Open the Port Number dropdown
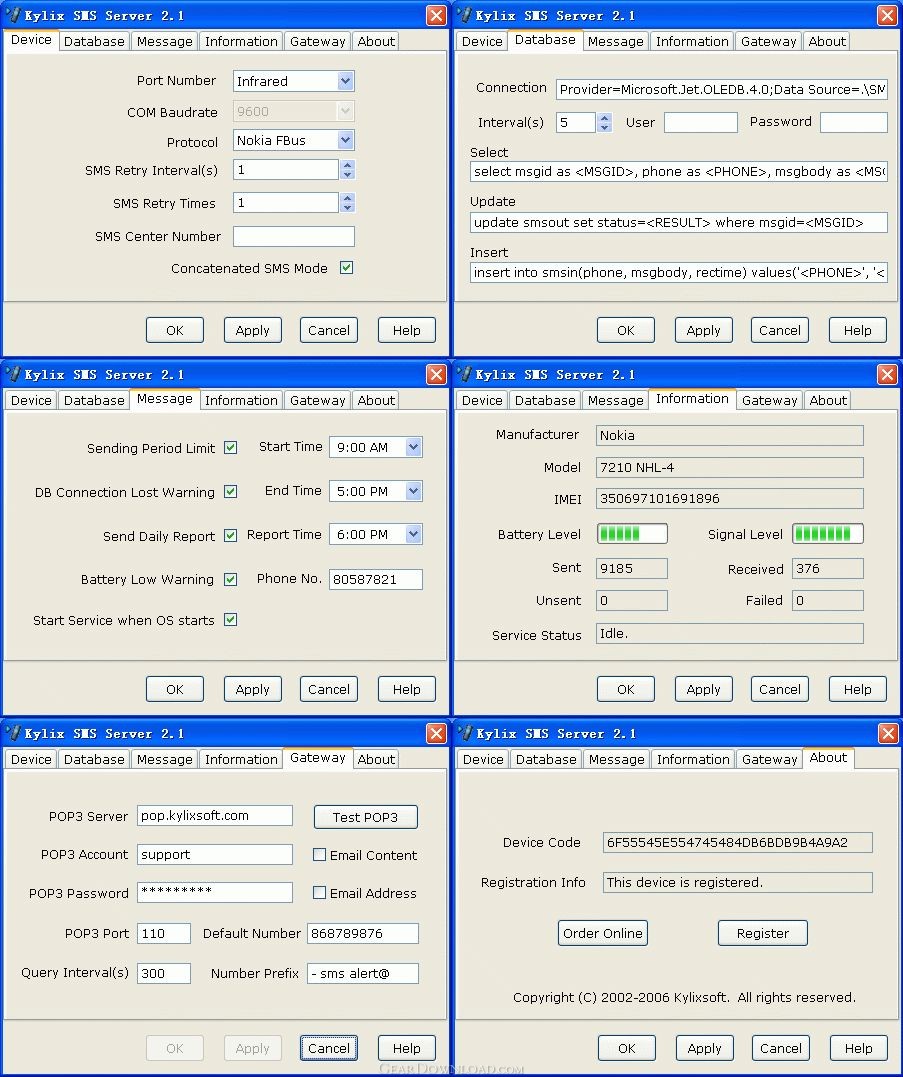 pyautogui.click(x=345, y=81)
